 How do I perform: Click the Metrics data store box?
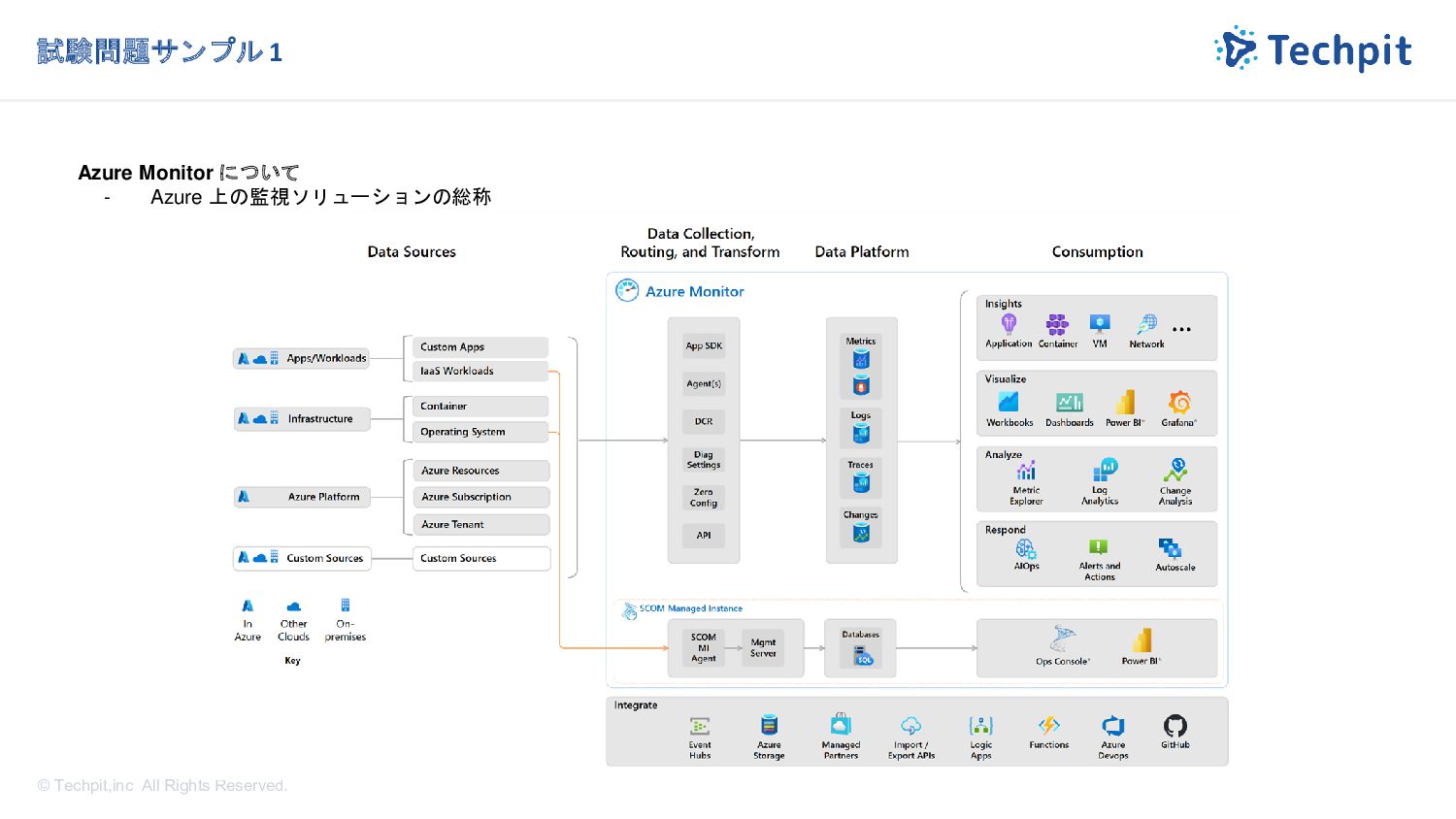[x=861, y=367]
